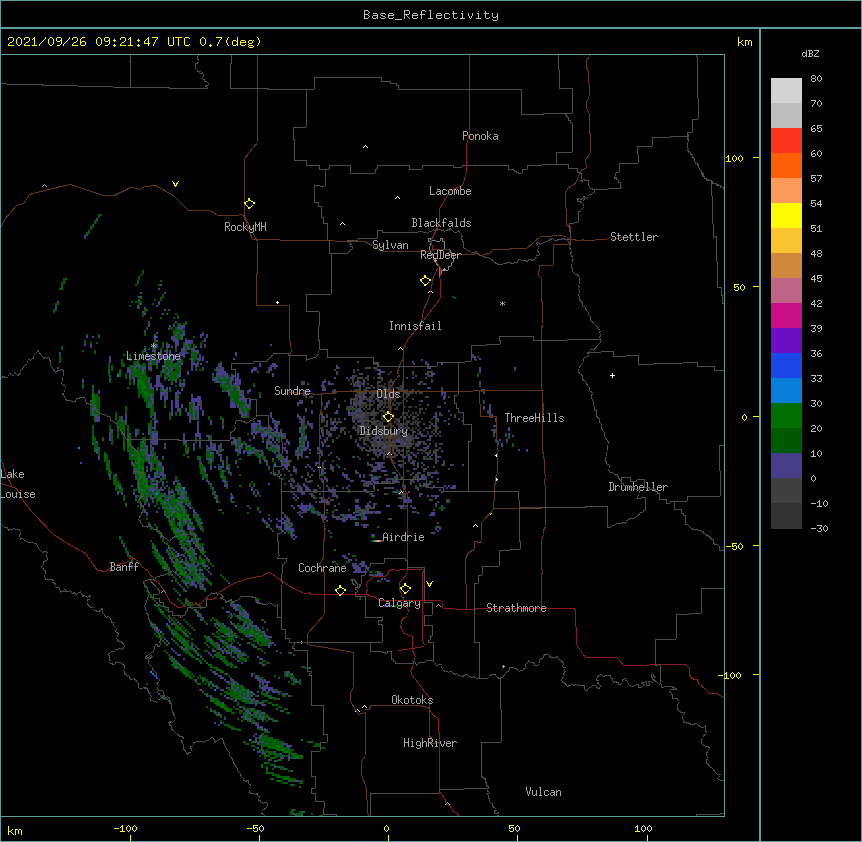Click the Vulcan town label
This screenshot has width=862, height=842.
coord(543,792)
